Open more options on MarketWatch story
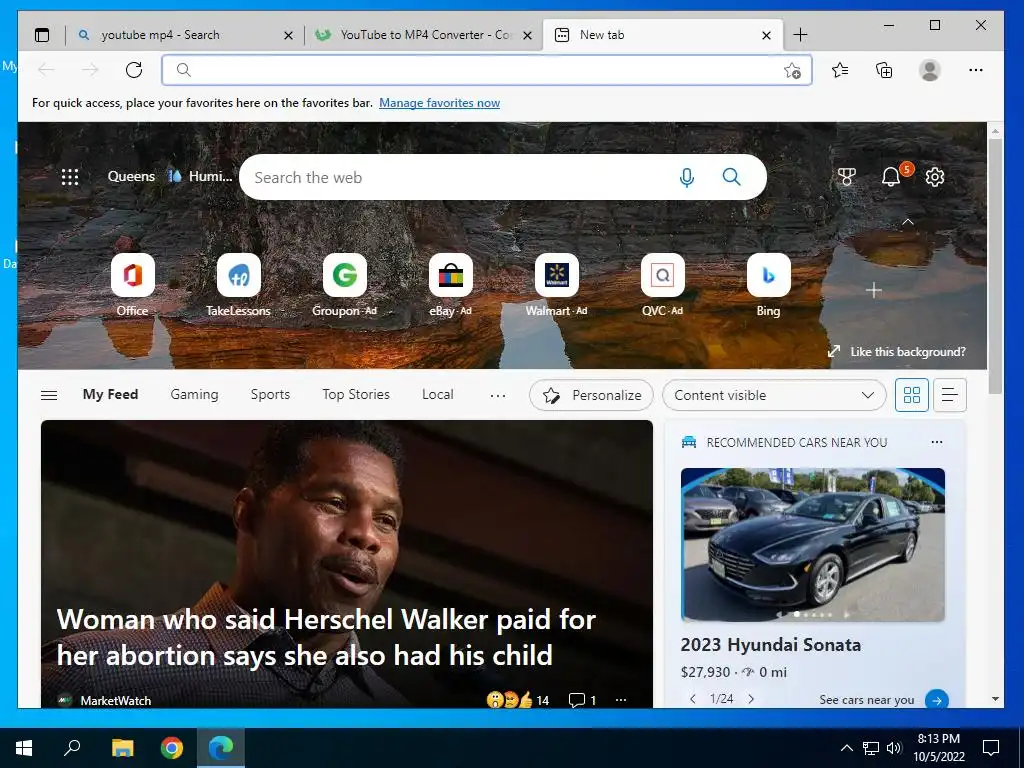The width and height of the screenshot is (1024, 768). [621, 700]
